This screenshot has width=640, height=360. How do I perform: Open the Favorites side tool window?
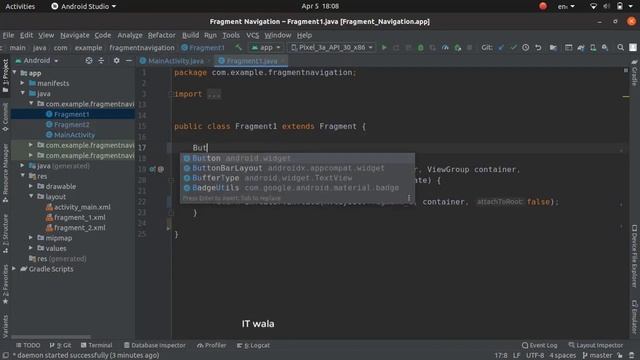5,284
